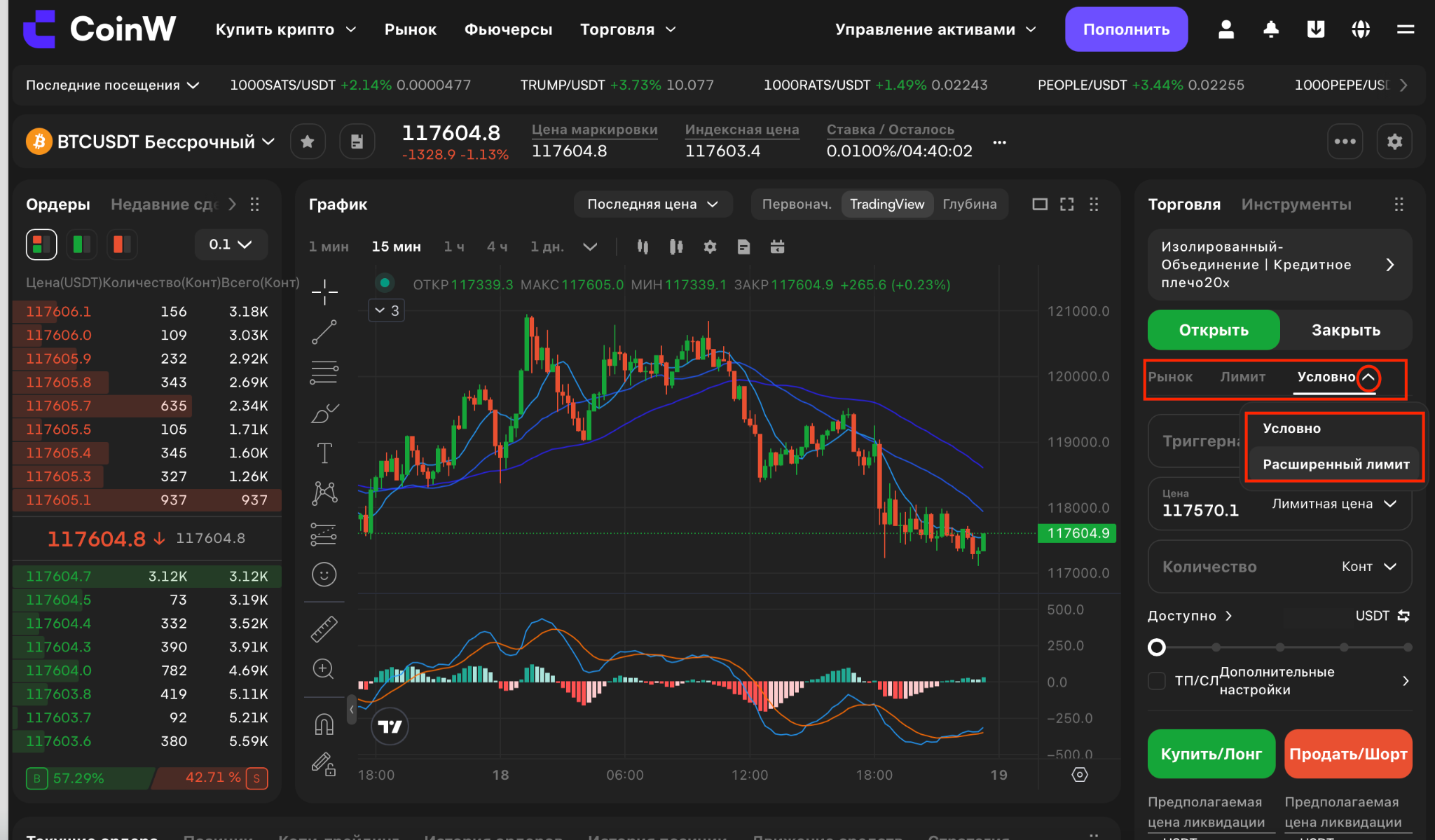The width and height of the screenshot is (1435, 840).
Task: Open chart settings gear in toolbar
Action: [x=710, y=247]
